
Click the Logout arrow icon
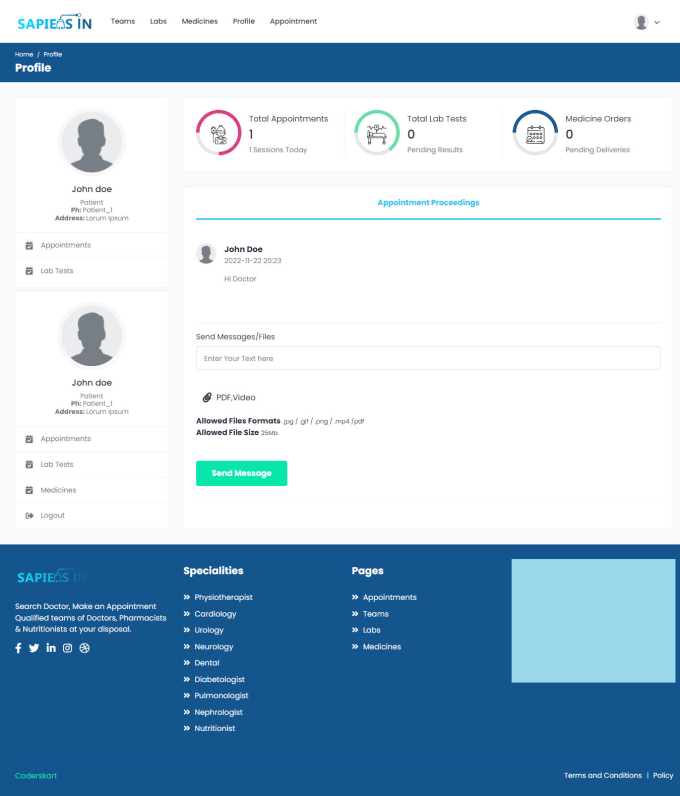[29, 516]
